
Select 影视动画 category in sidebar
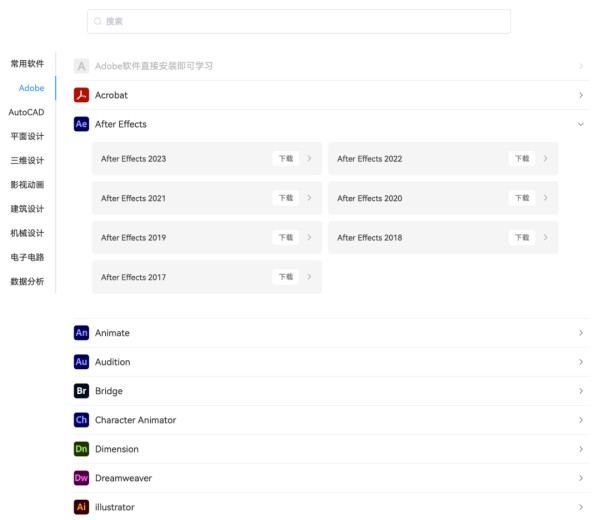coord(27,185)
